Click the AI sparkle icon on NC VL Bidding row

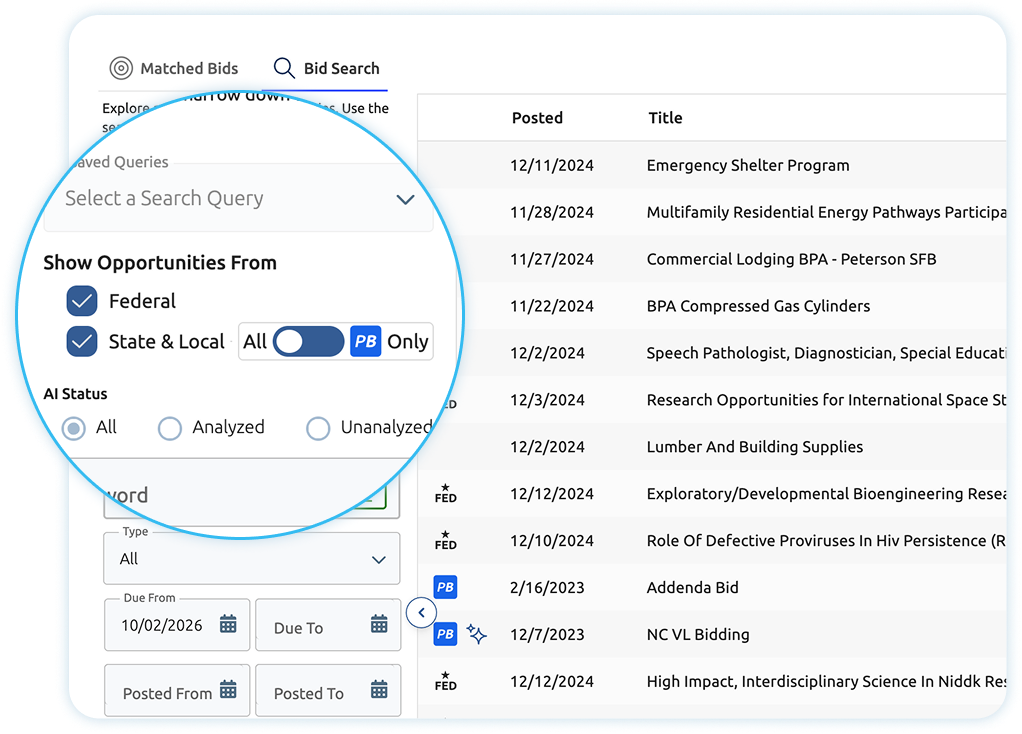[476, 634]
